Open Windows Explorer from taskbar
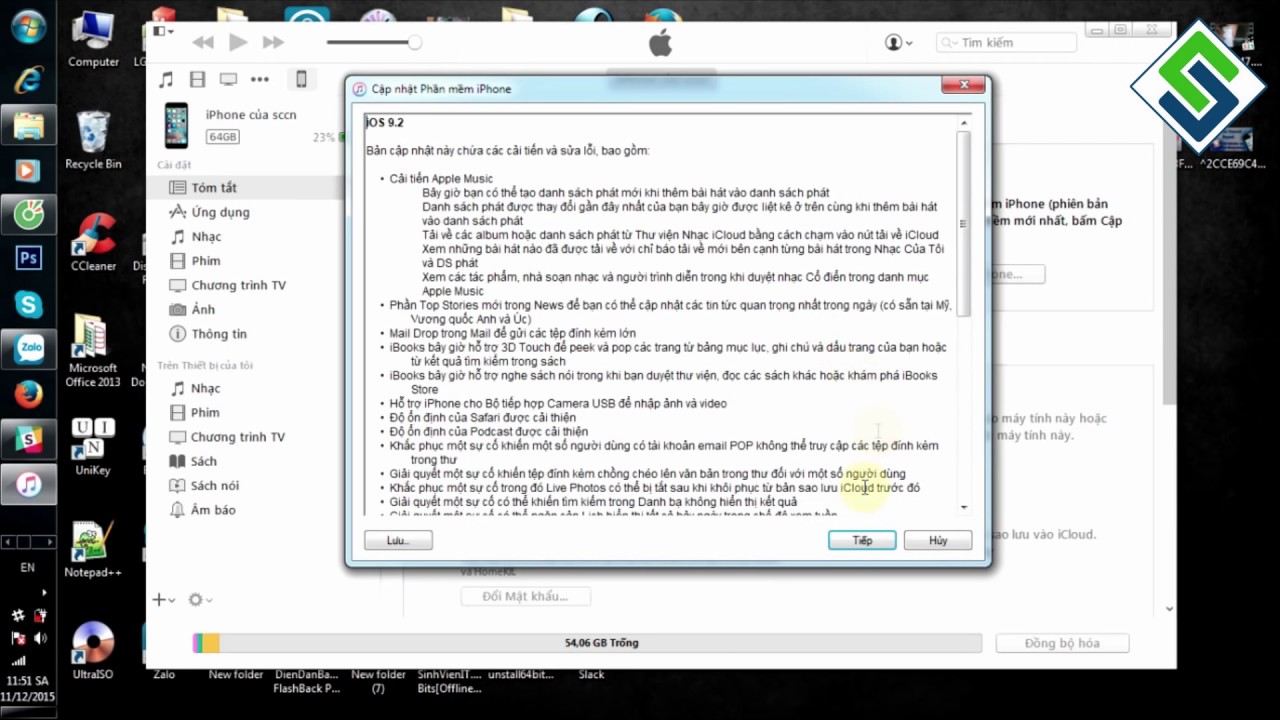 click(28, 126)
